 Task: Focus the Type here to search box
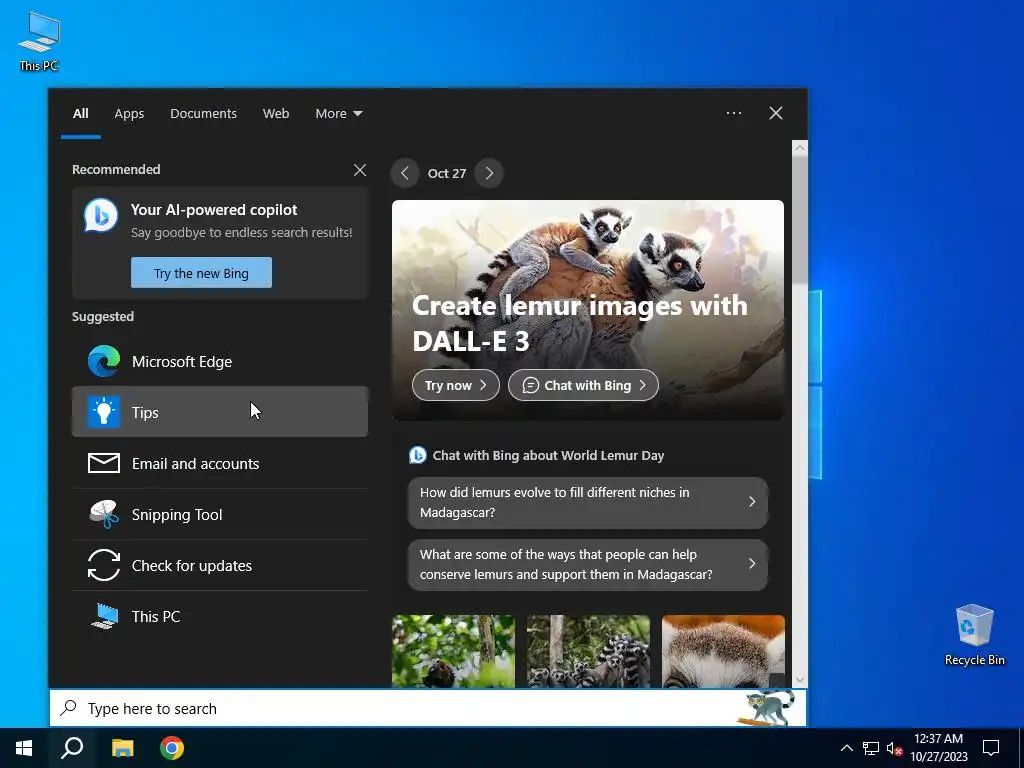[428, 708]
